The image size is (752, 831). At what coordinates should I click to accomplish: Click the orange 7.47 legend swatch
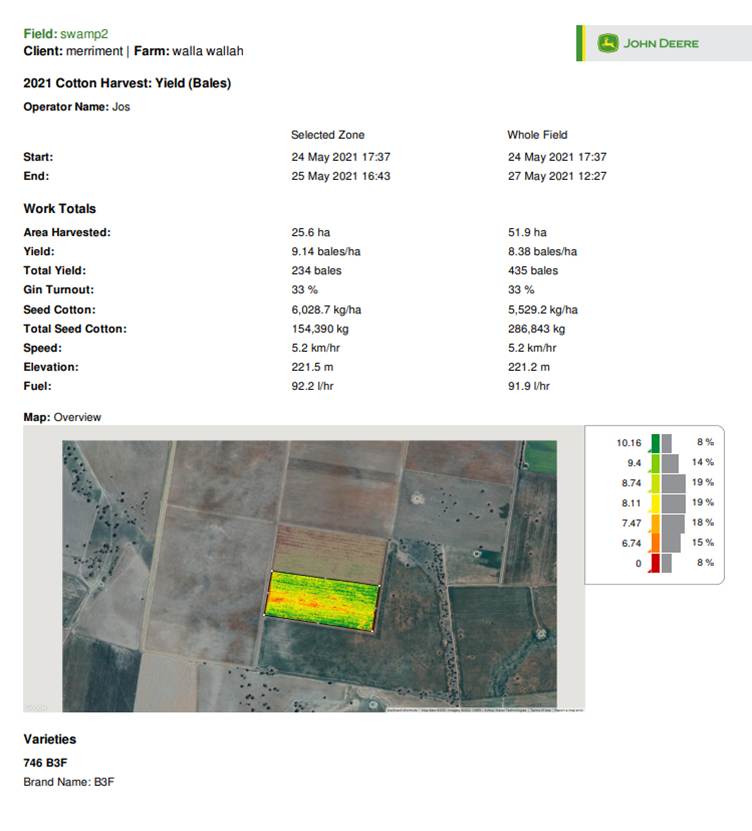point(655,523)
